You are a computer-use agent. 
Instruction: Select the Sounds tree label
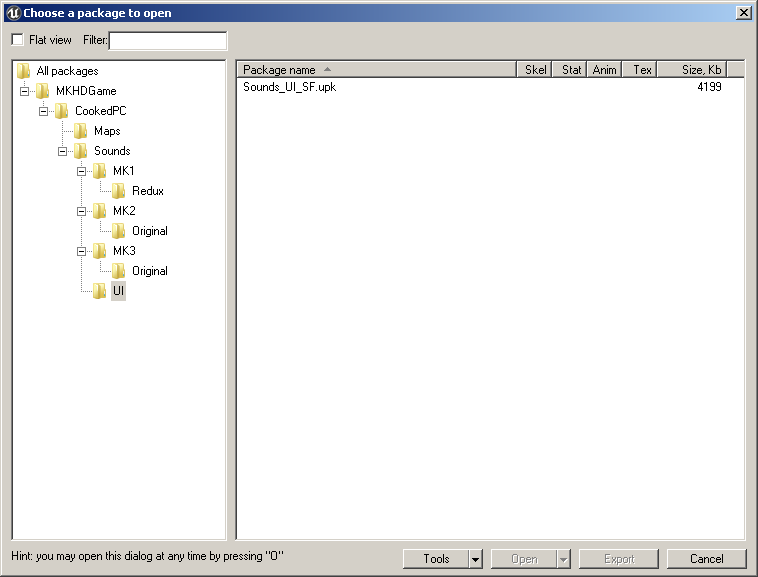[112, 151]
